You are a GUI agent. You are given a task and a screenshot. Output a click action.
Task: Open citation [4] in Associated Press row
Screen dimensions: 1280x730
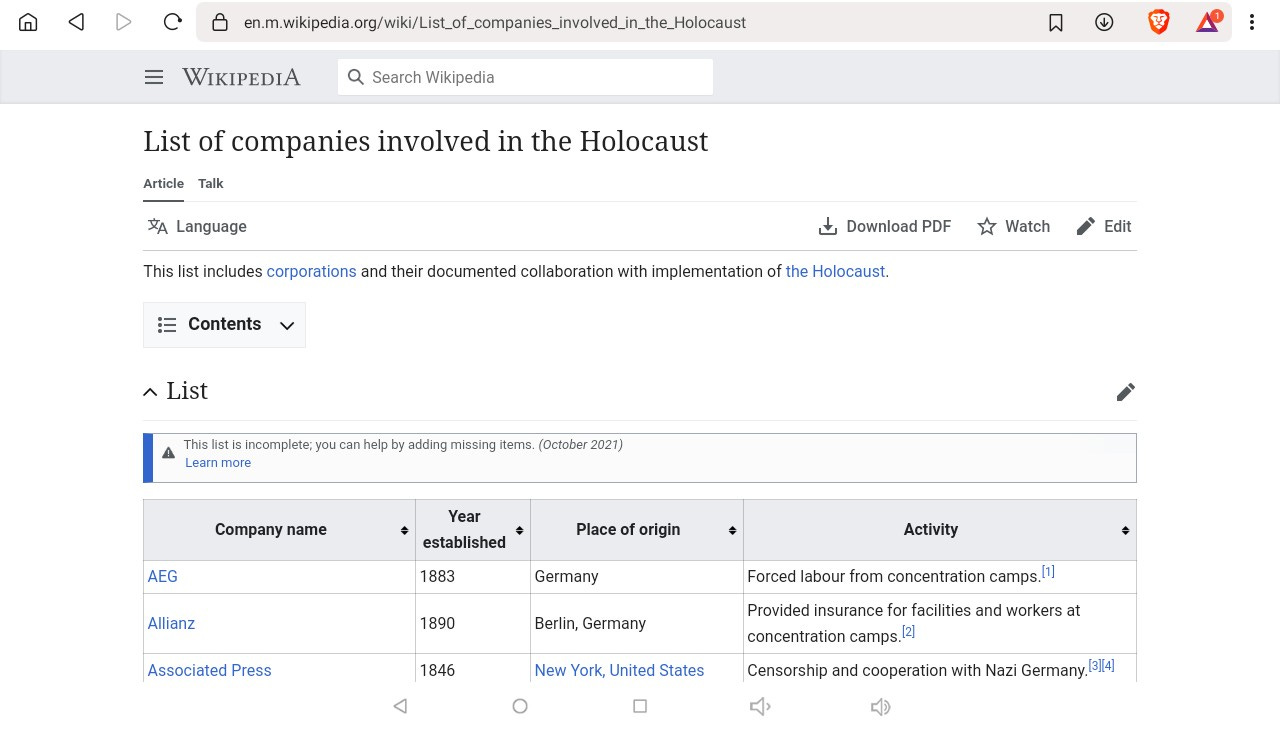(1108, 666)
